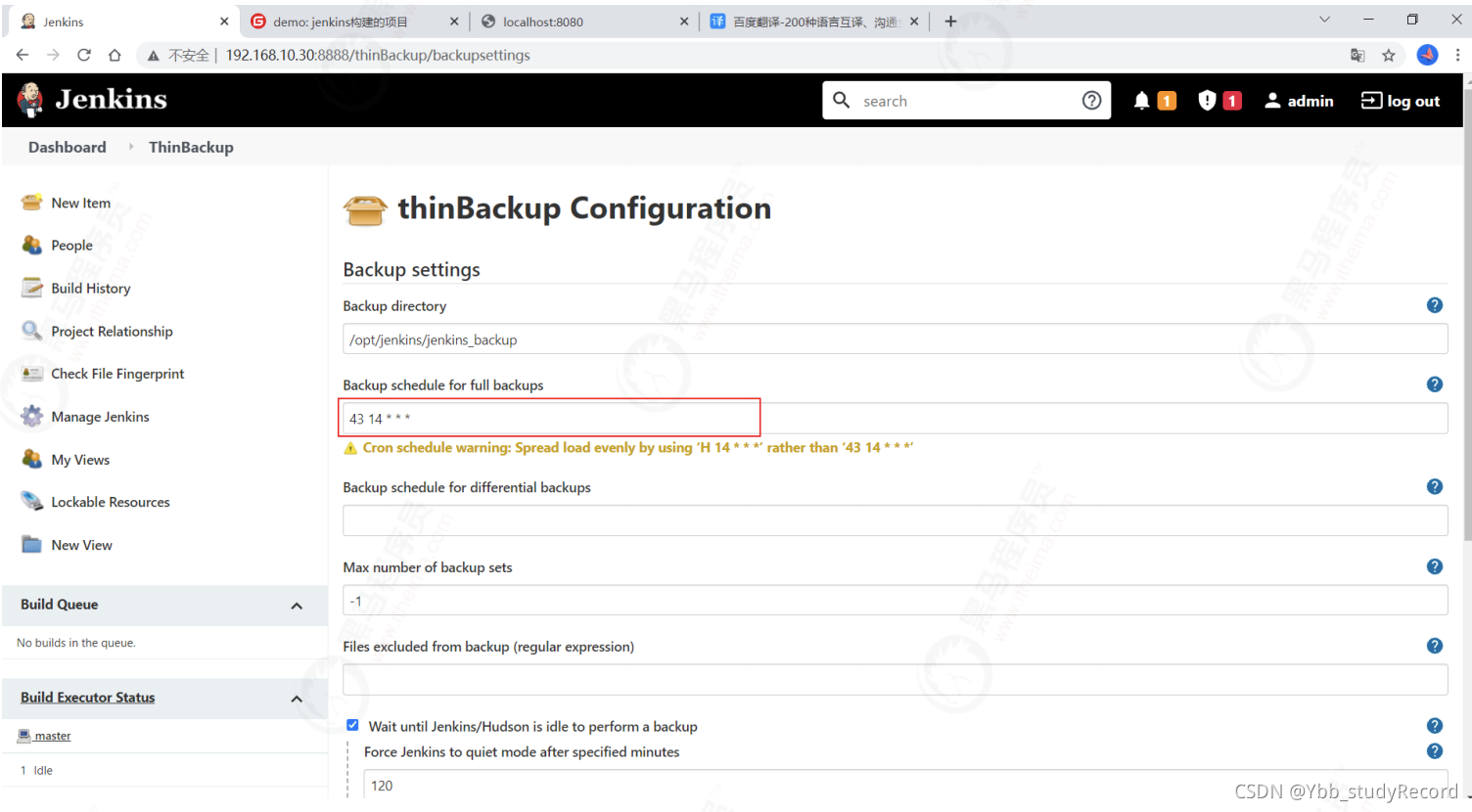The image size is (1472, 812).
Task: Click the translate page icon
Action: pos(1357,55)
